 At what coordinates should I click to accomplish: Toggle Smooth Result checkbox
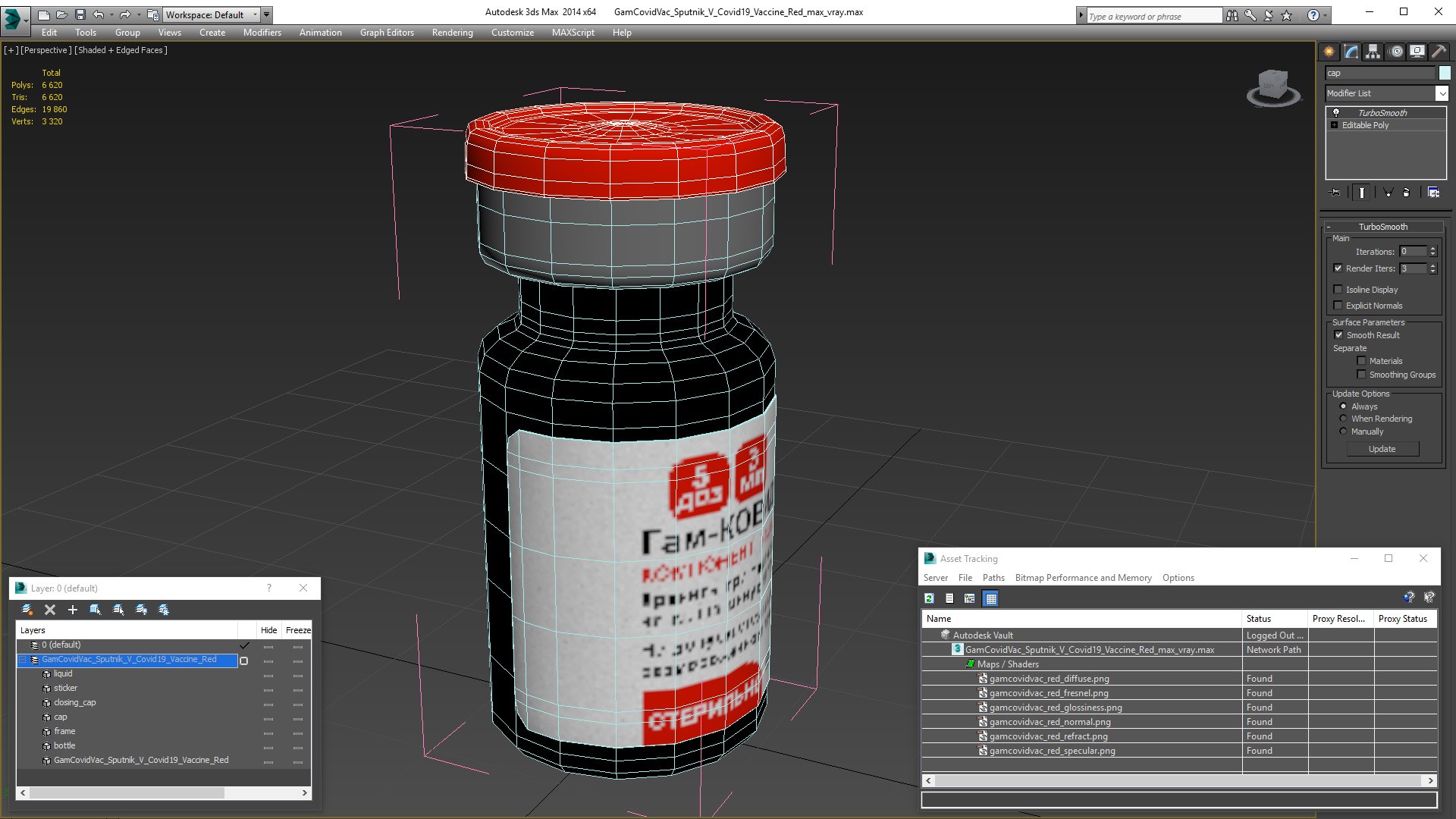click(1338, 335)
